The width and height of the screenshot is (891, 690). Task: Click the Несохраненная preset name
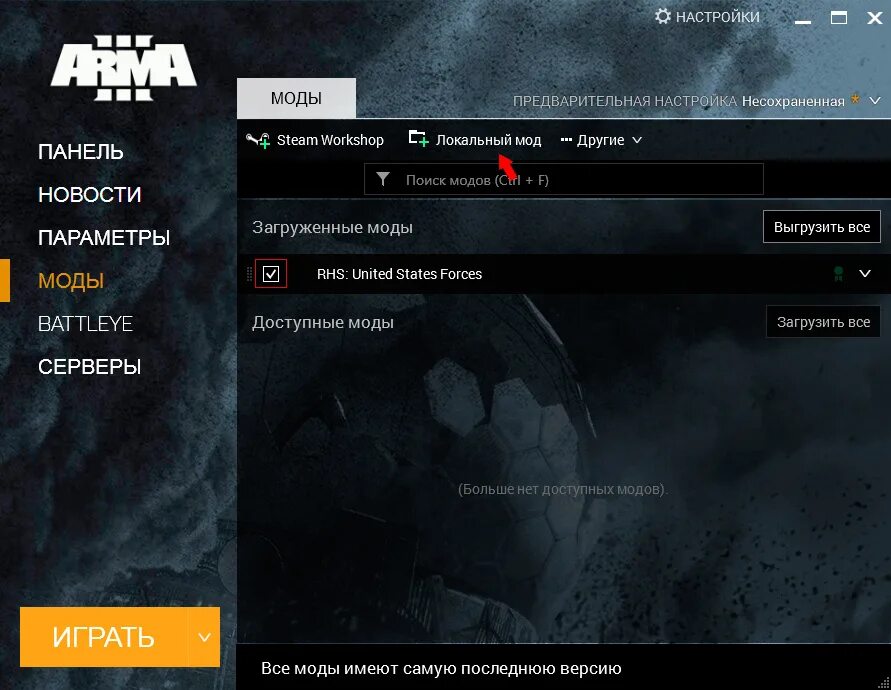point(793,101)
